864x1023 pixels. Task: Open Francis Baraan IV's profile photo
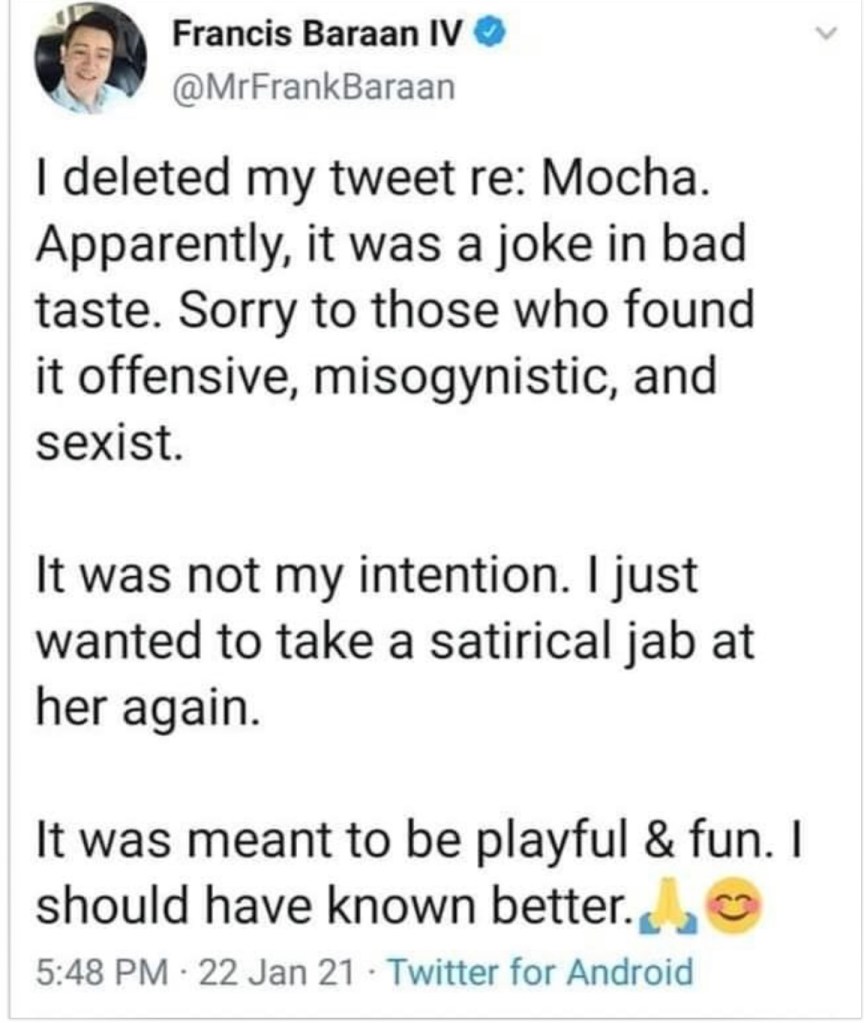[89, 58]
